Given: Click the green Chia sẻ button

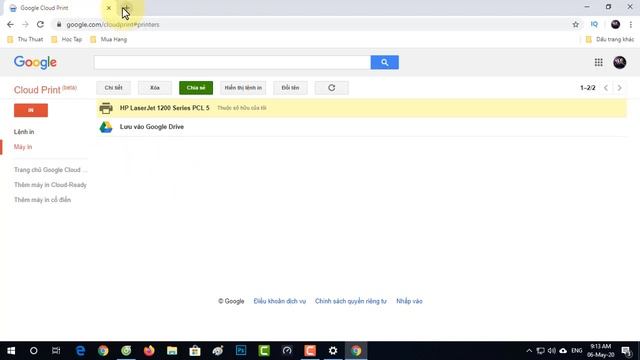Looking at the screenshot, I should pos(196,88).
